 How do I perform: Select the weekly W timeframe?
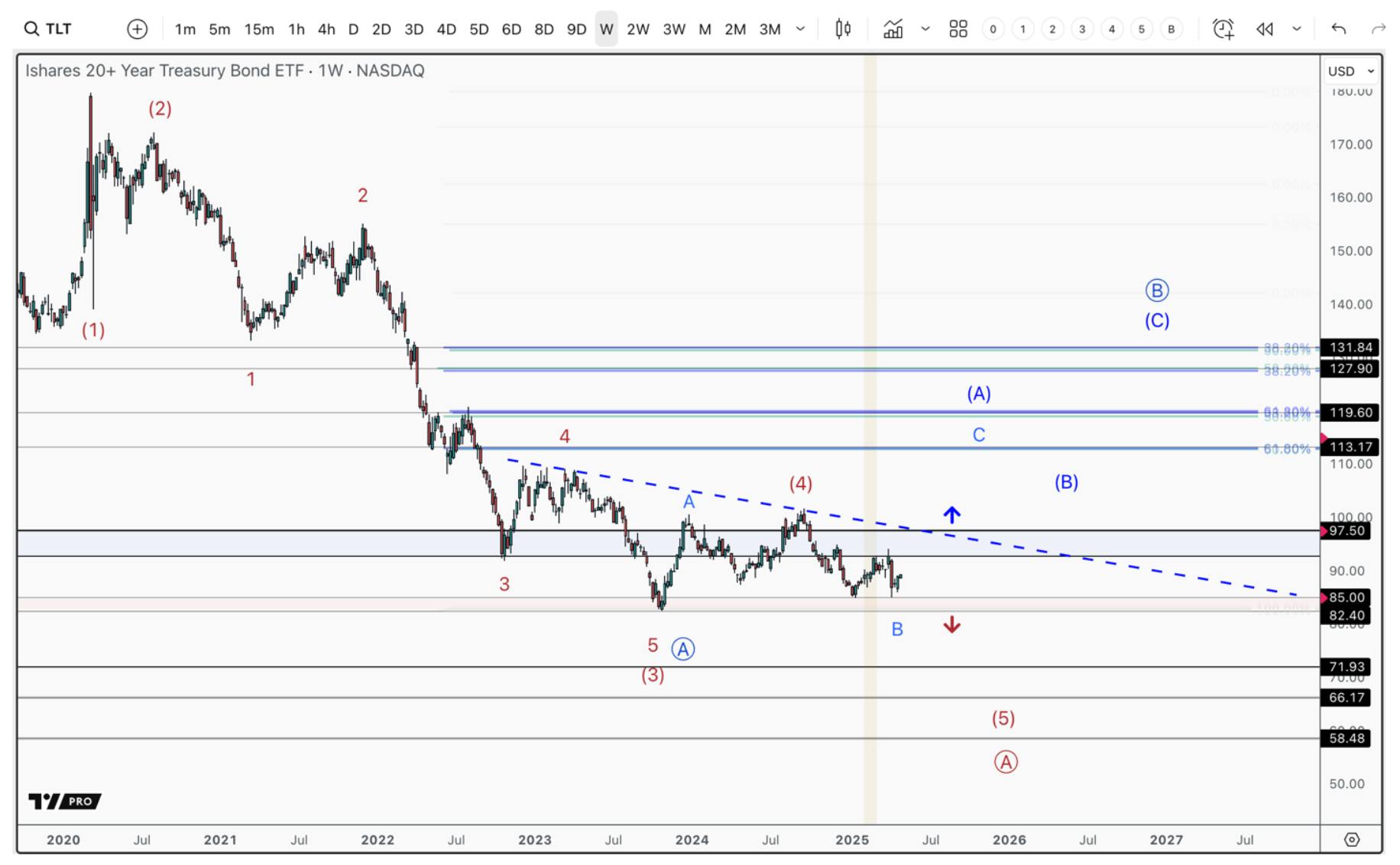pos(607,29)
